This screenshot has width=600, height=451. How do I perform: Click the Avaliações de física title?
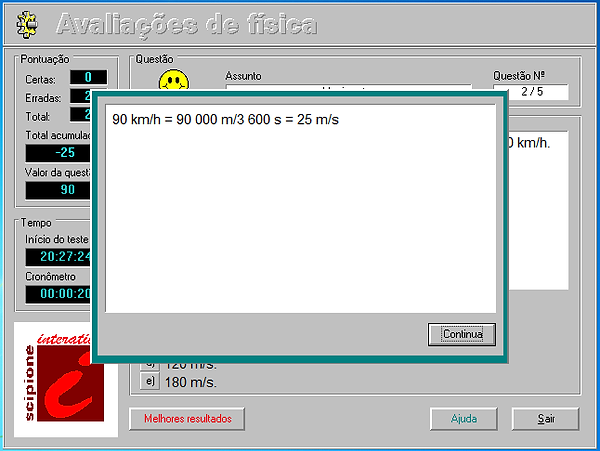pos(186,24)
